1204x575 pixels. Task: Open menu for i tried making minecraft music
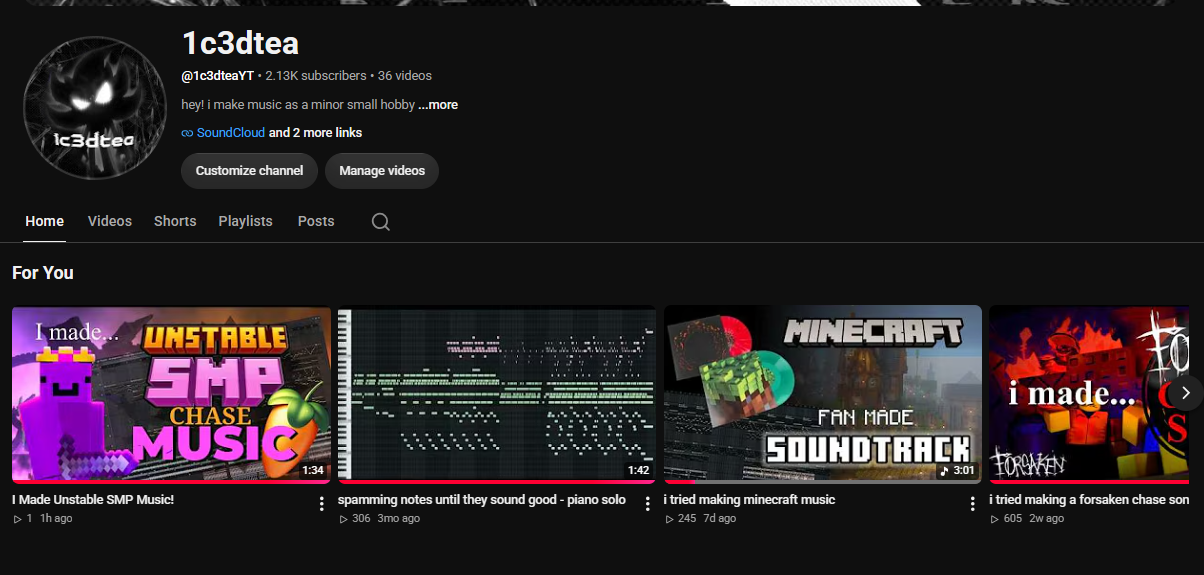pyautogui.click(x=972, y=504)
